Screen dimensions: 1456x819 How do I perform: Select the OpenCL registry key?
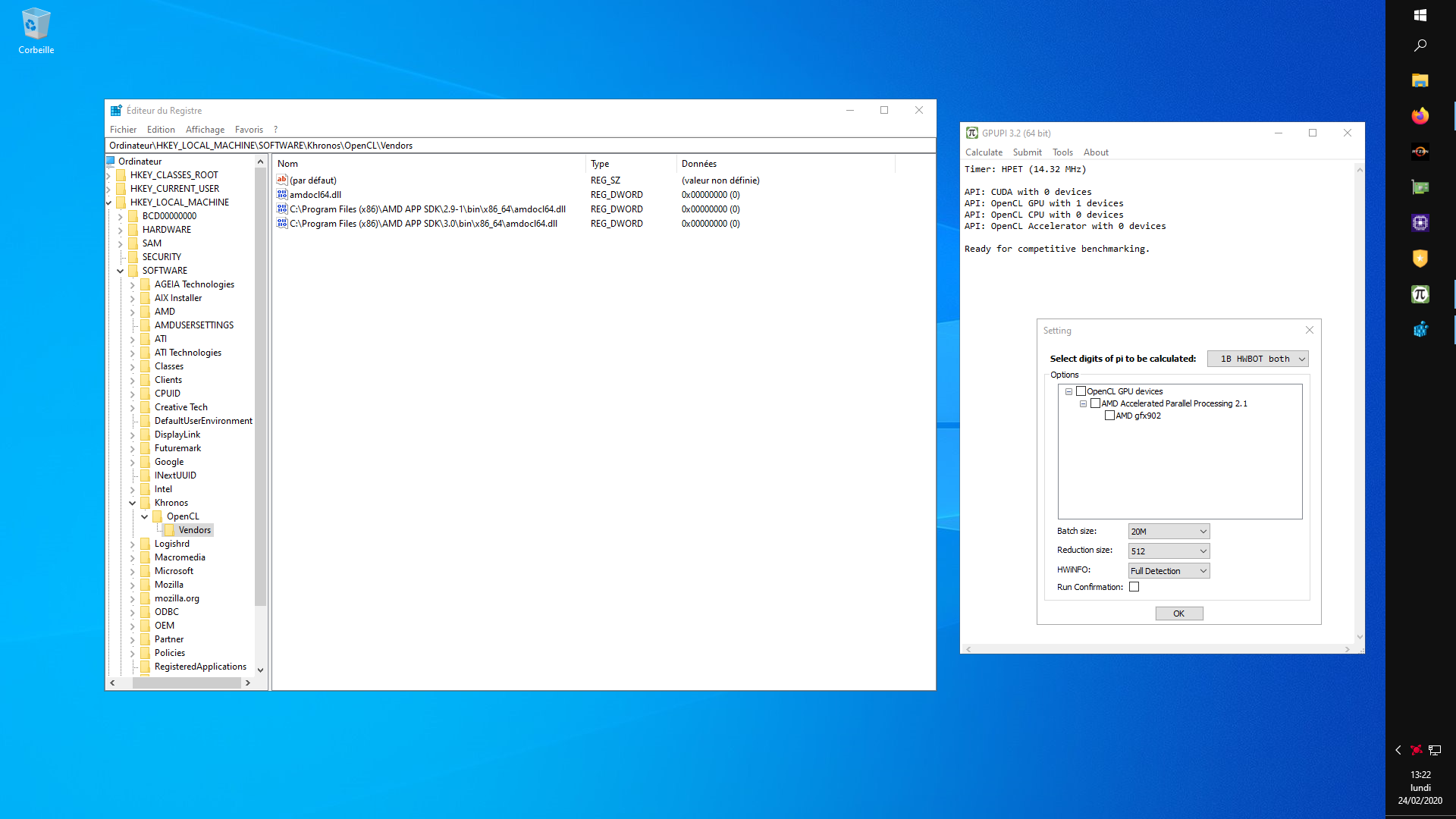coord(183,516)
